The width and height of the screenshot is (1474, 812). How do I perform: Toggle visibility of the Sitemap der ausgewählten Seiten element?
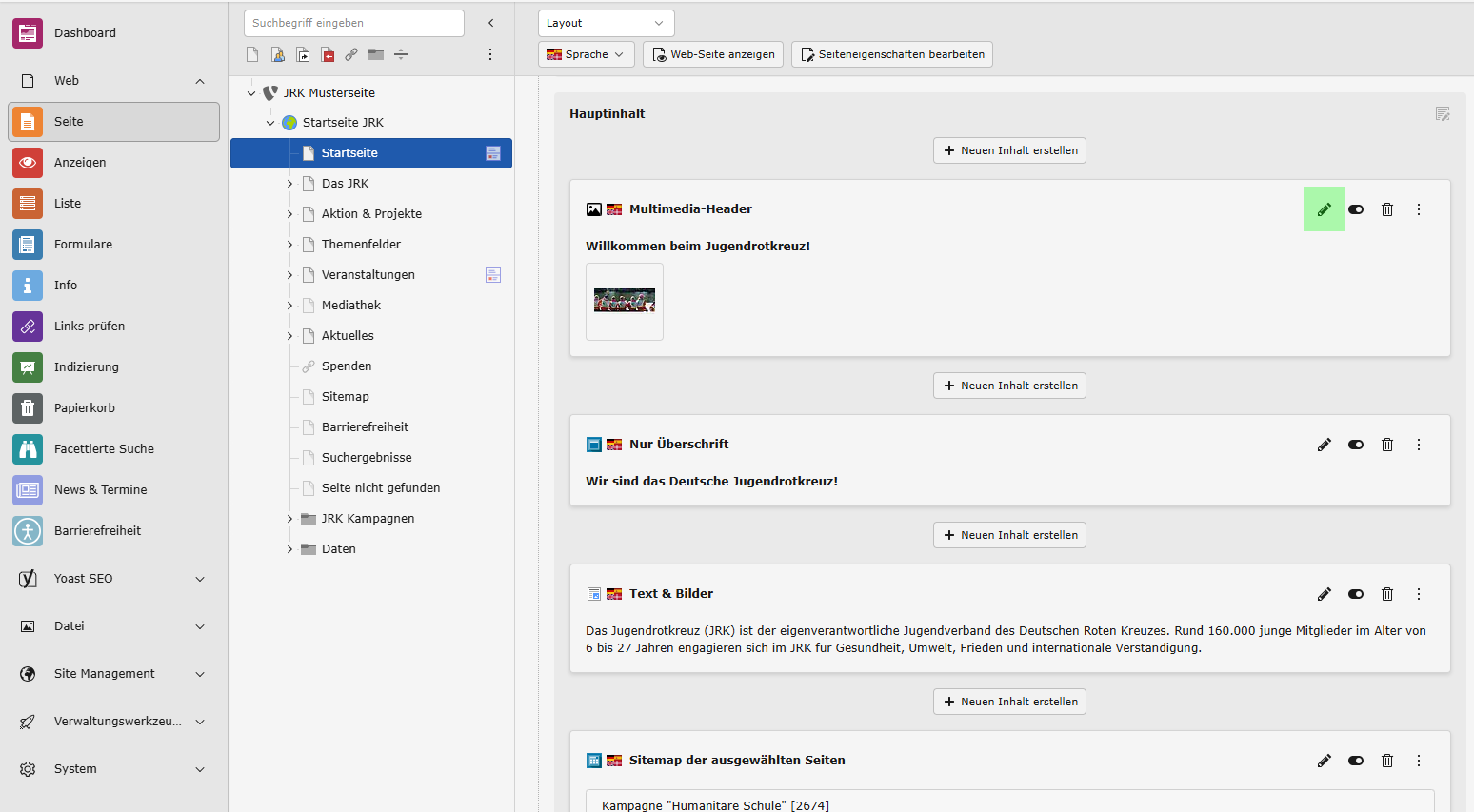[1356, 761]
